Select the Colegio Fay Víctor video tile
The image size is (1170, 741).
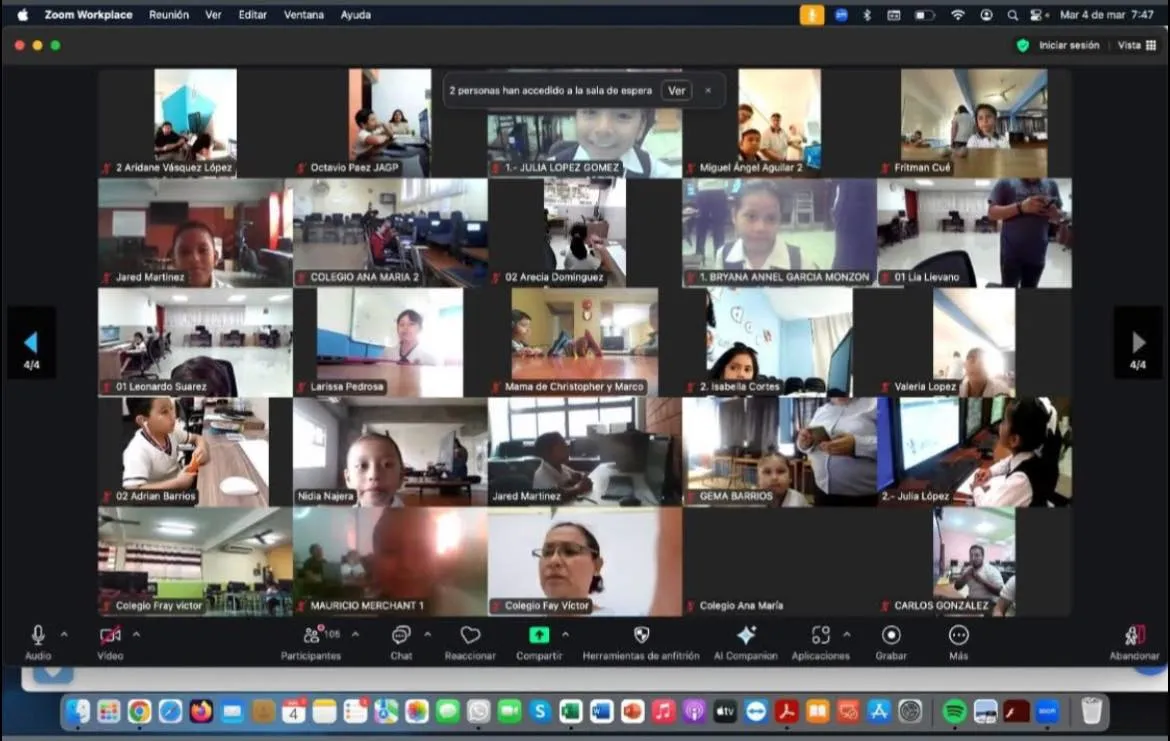[x=584, y=562]
